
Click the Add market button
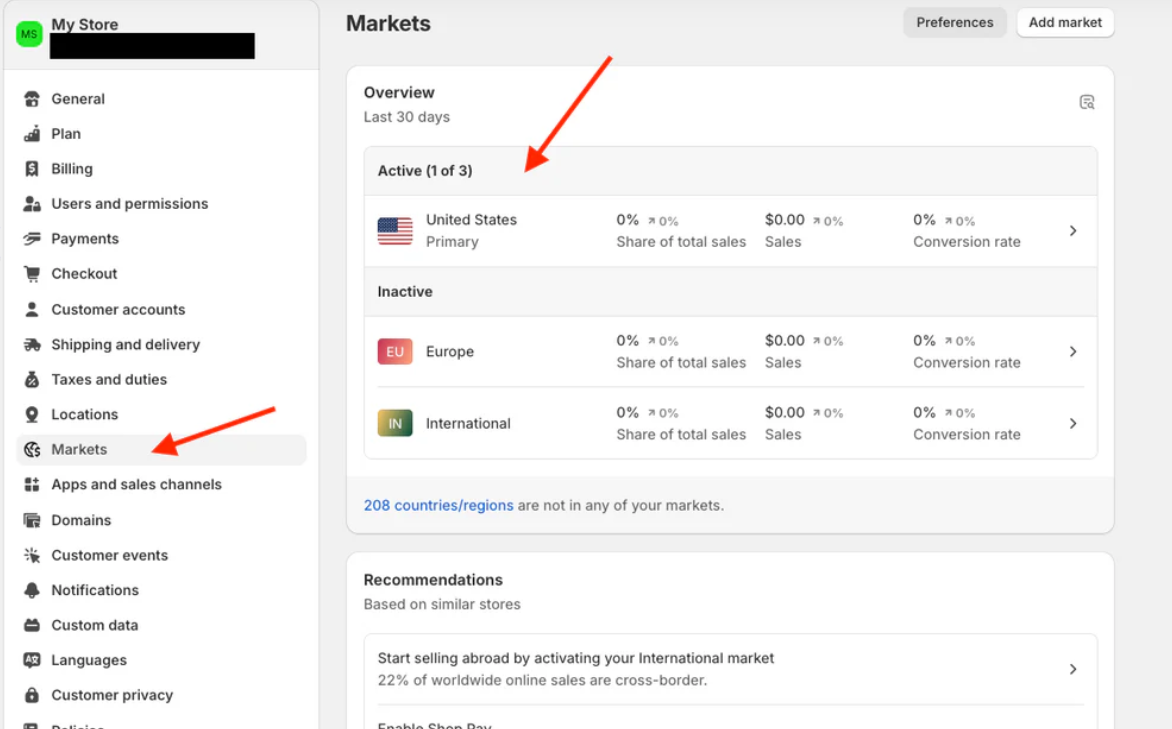pyautogui.click(x=1064, y=22)
